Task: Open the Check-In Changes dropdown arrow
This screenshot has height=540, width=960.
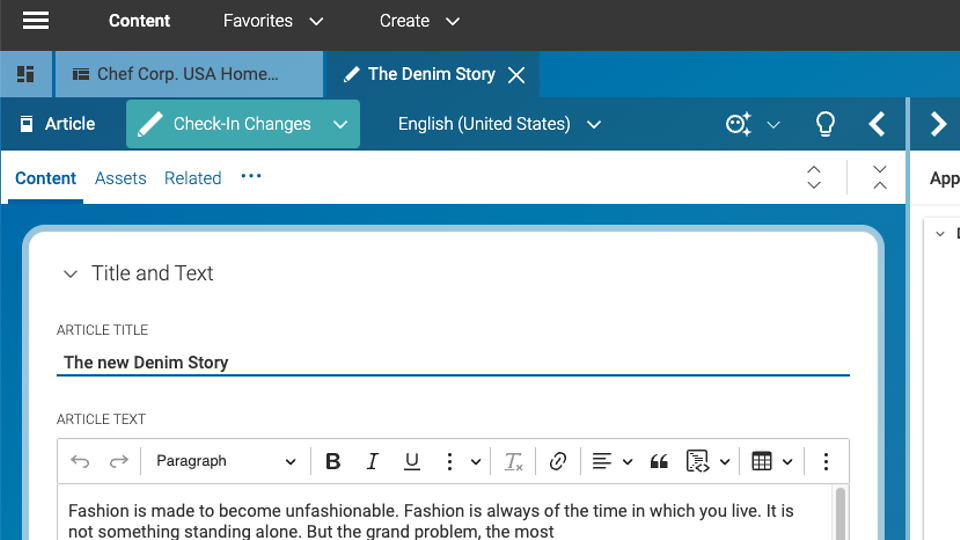Action: [x=340, y=124]
